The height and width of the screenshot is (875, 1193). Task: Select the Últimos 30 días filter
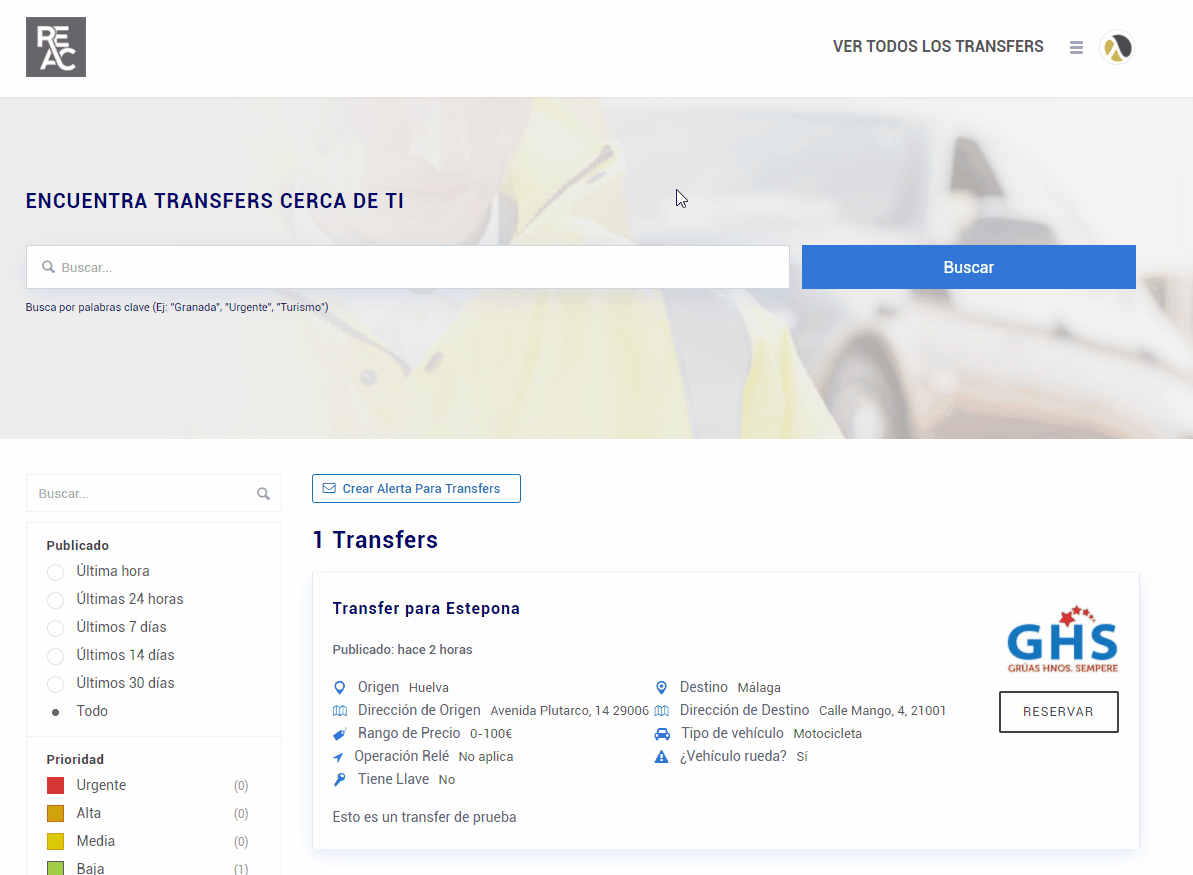(x=56, y=684)
